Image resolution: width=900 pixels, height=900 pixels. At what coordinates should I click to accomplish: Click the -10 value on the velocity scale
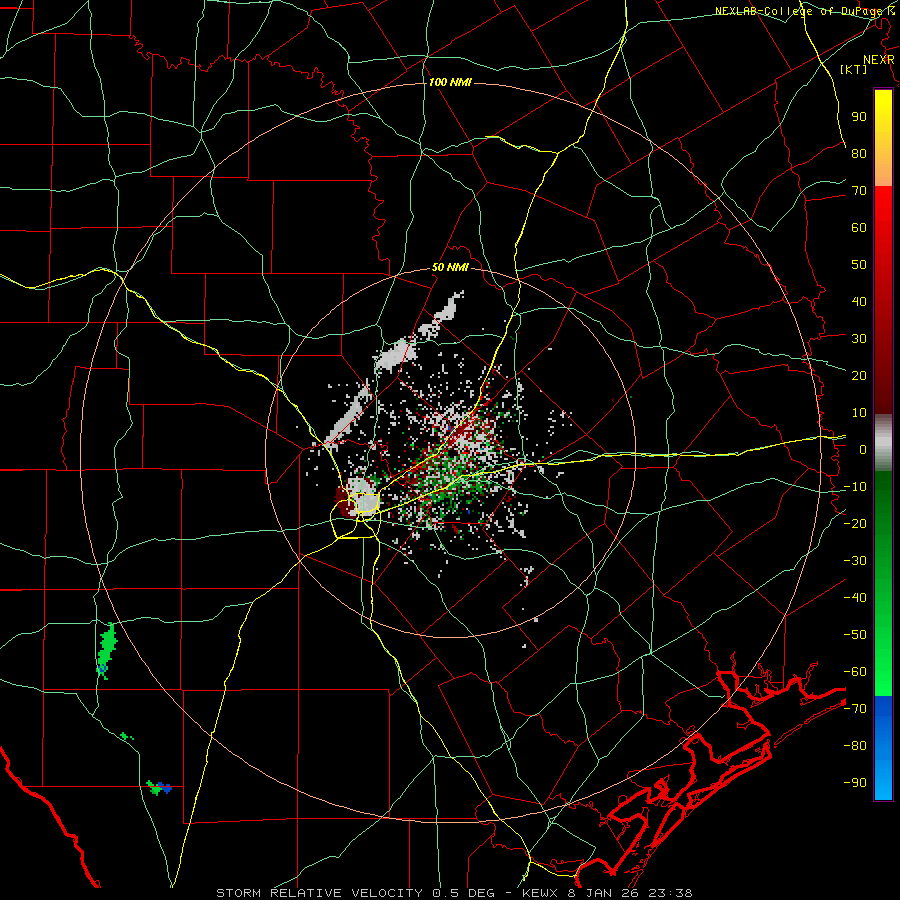click(x=855, y=487)
